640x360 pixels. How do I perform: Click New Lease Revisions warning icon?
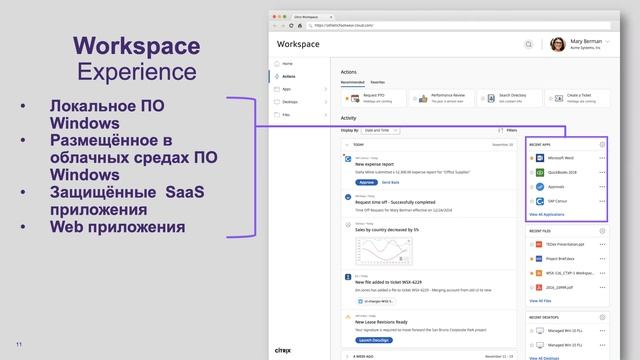click(x=348, y=317)
